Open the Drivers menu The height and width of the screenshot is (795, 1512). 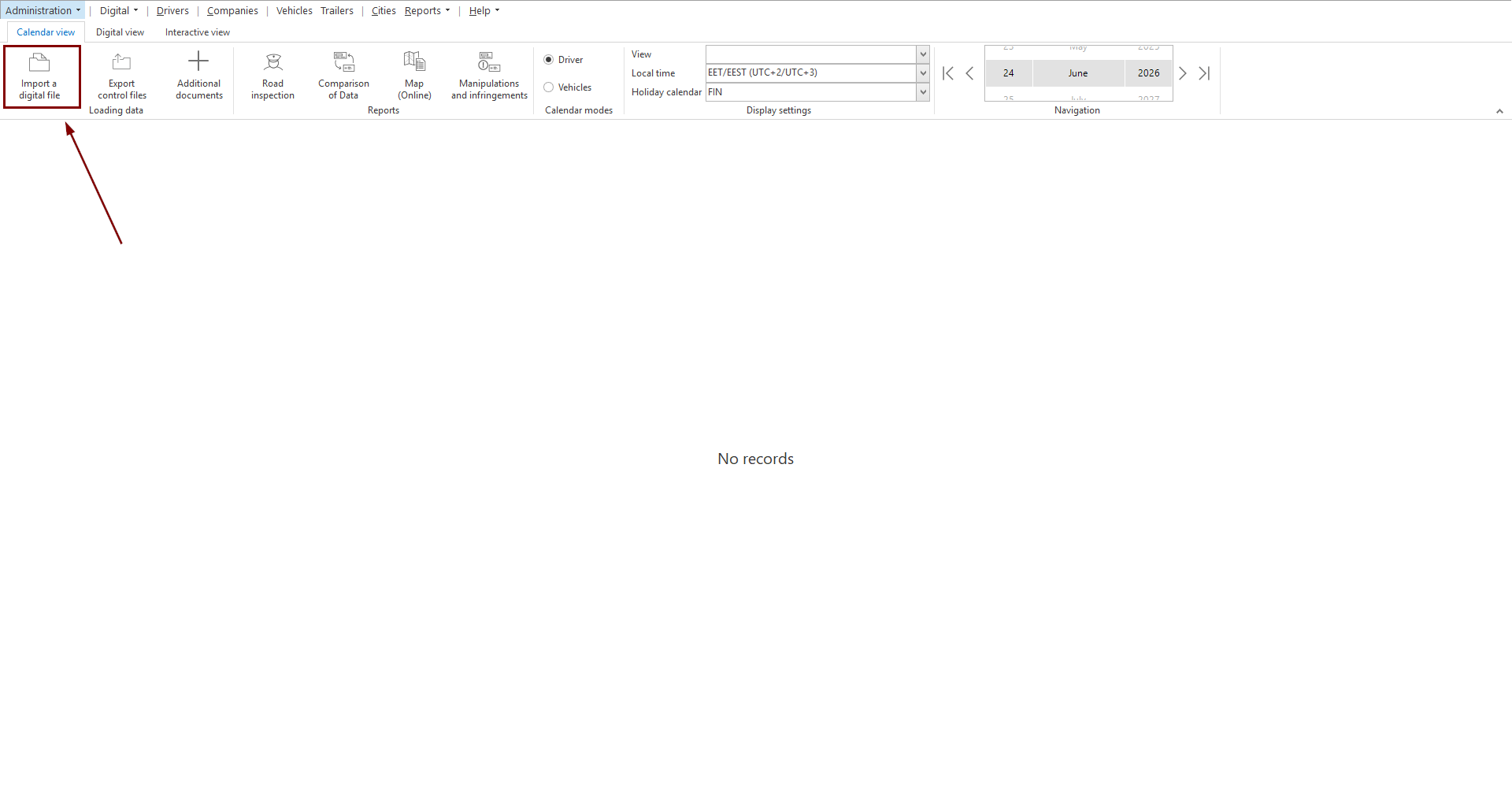(x=172, y=10)
